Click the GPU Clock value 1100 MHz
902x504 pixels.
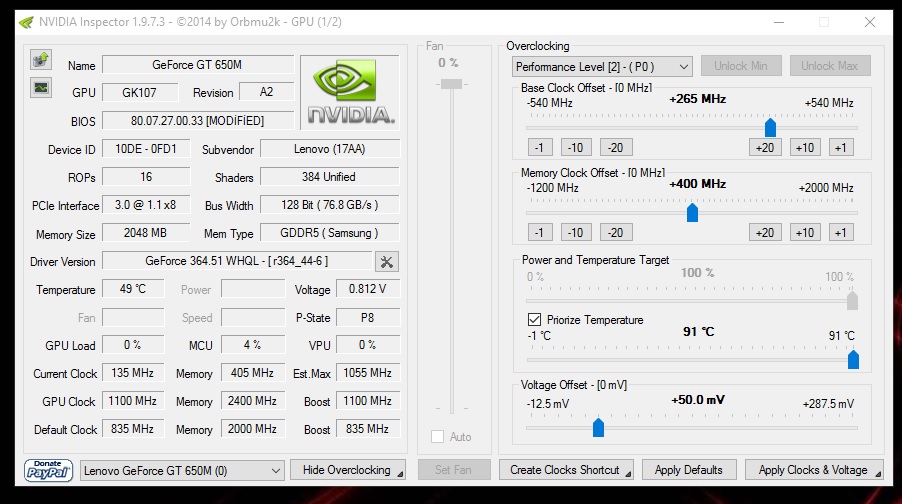tap(133, 401)
